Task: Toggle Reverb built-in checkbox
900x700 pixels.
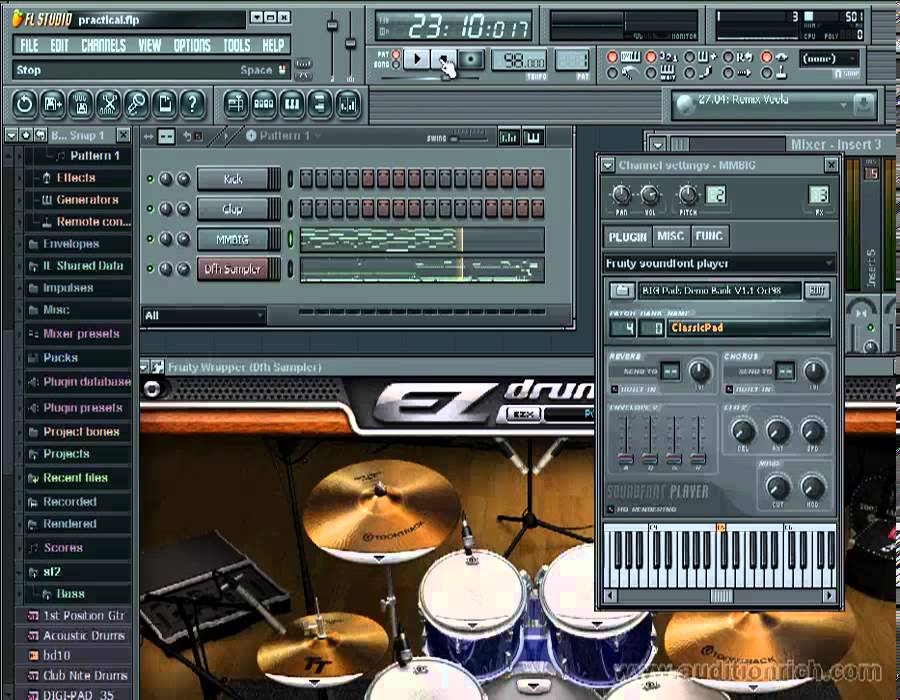Action: [x=614, y=389]
